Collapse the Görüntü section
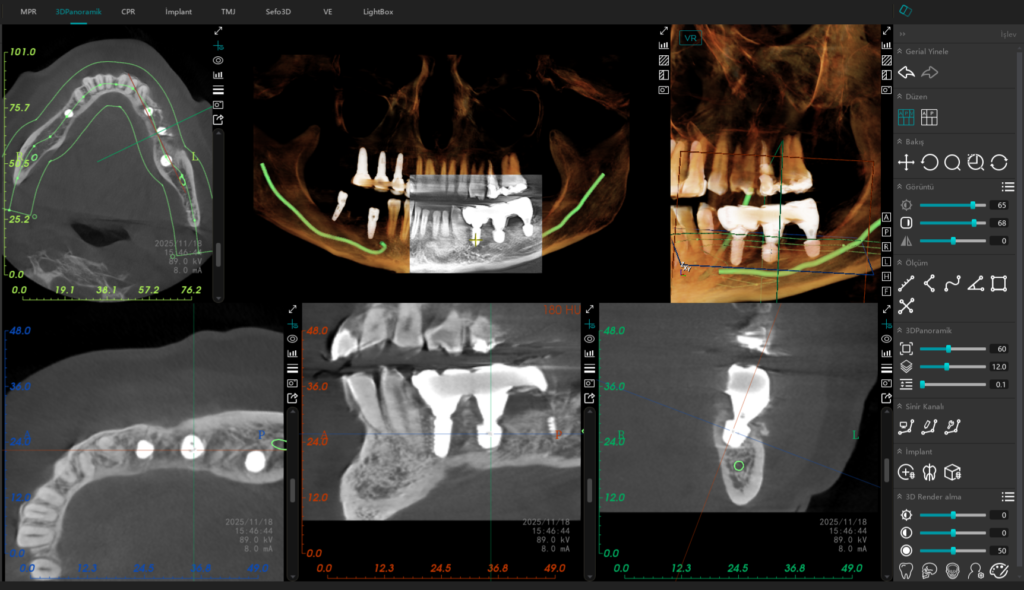This screenshot has width=1024, height=590. click(x=900, y=186)
